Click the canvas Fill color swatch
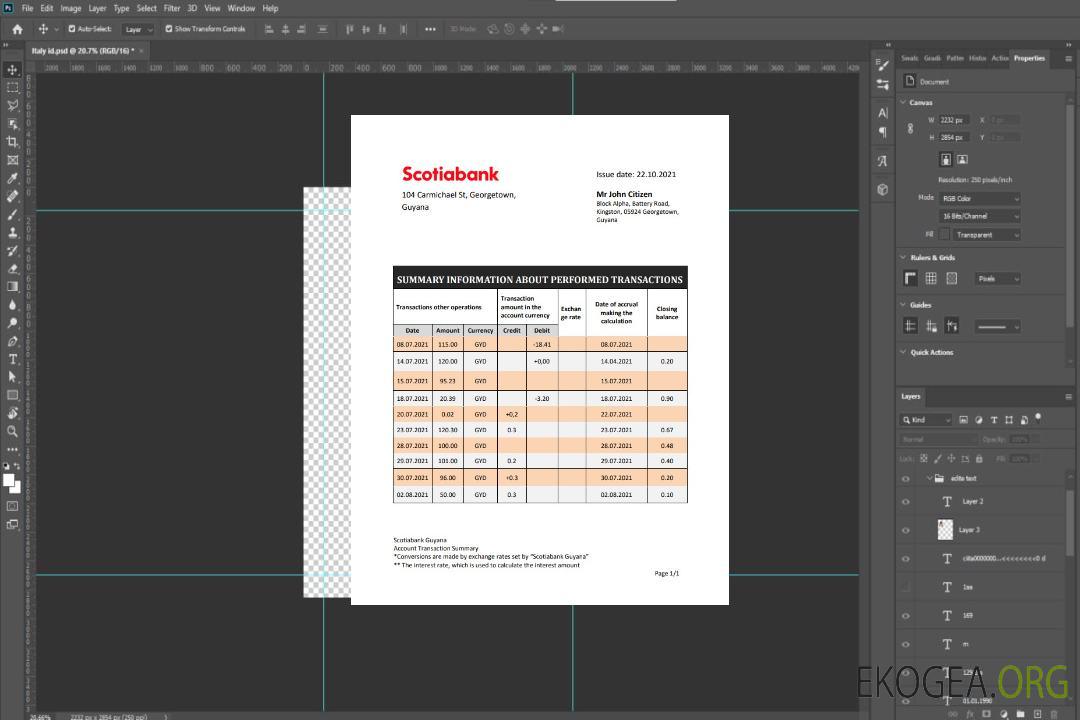Screen dimensions: 1080x720 (945, 235)
